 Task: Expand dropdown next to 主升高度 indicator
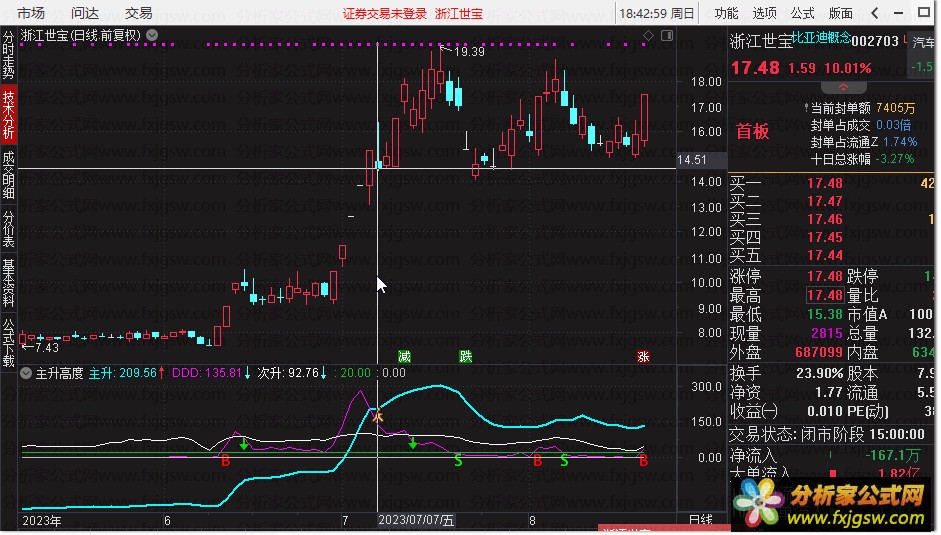click(x=26, y=373)
